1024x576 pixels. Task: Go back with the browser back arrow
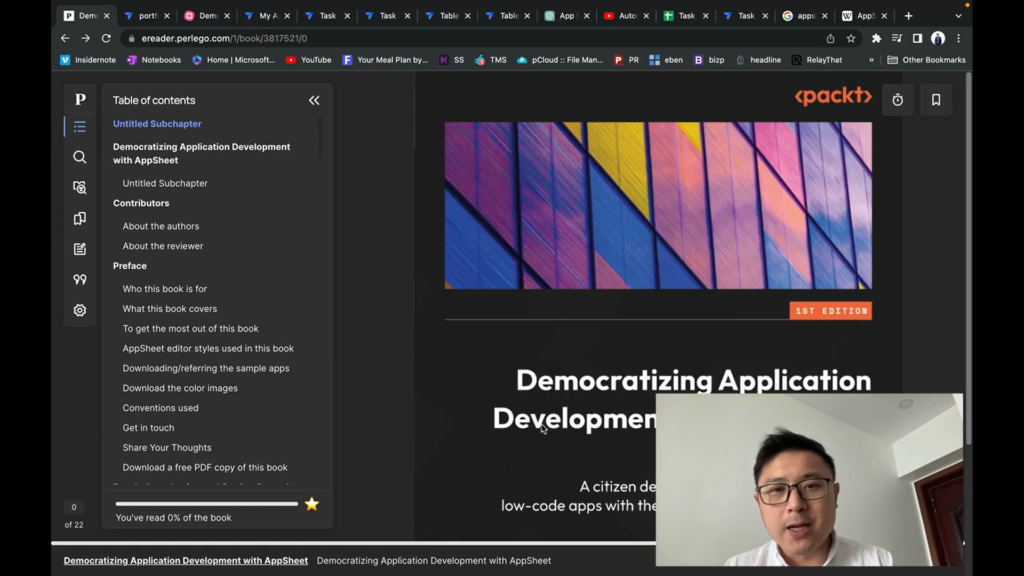(65, 39)
